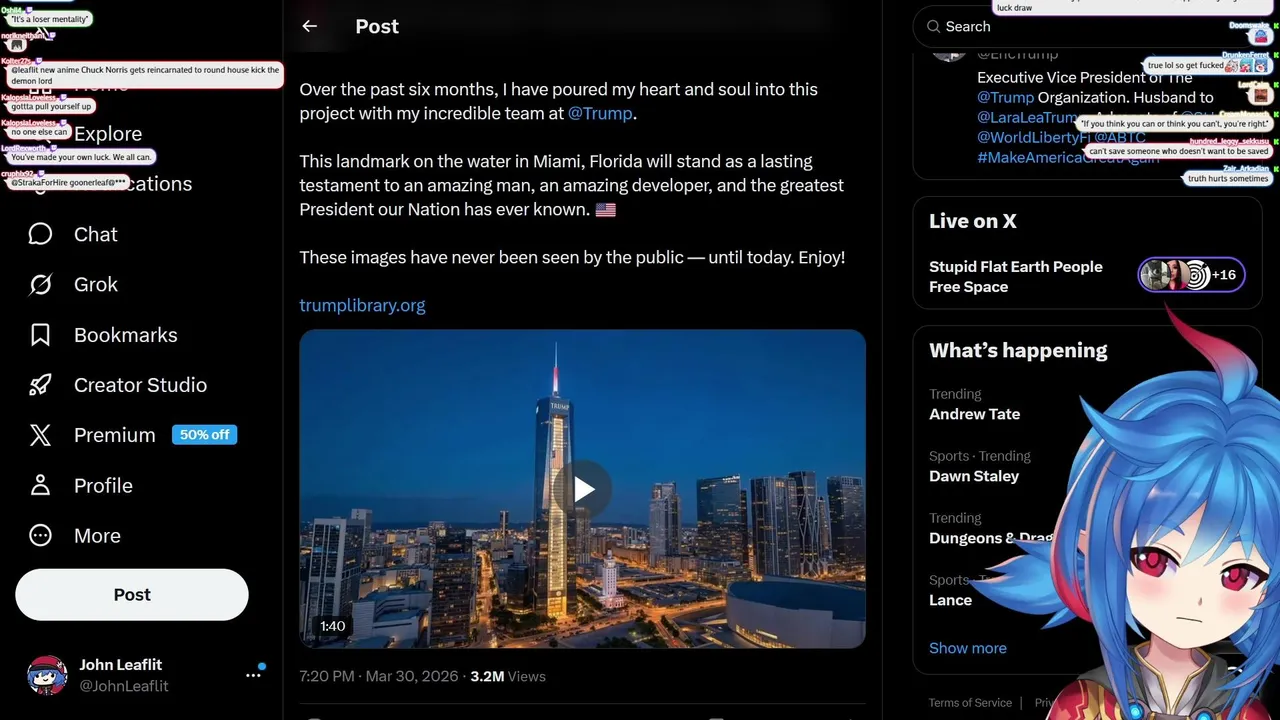The image size is (1280, 720).
Task: Click the Explore menu item
Action: click(108, 134)
